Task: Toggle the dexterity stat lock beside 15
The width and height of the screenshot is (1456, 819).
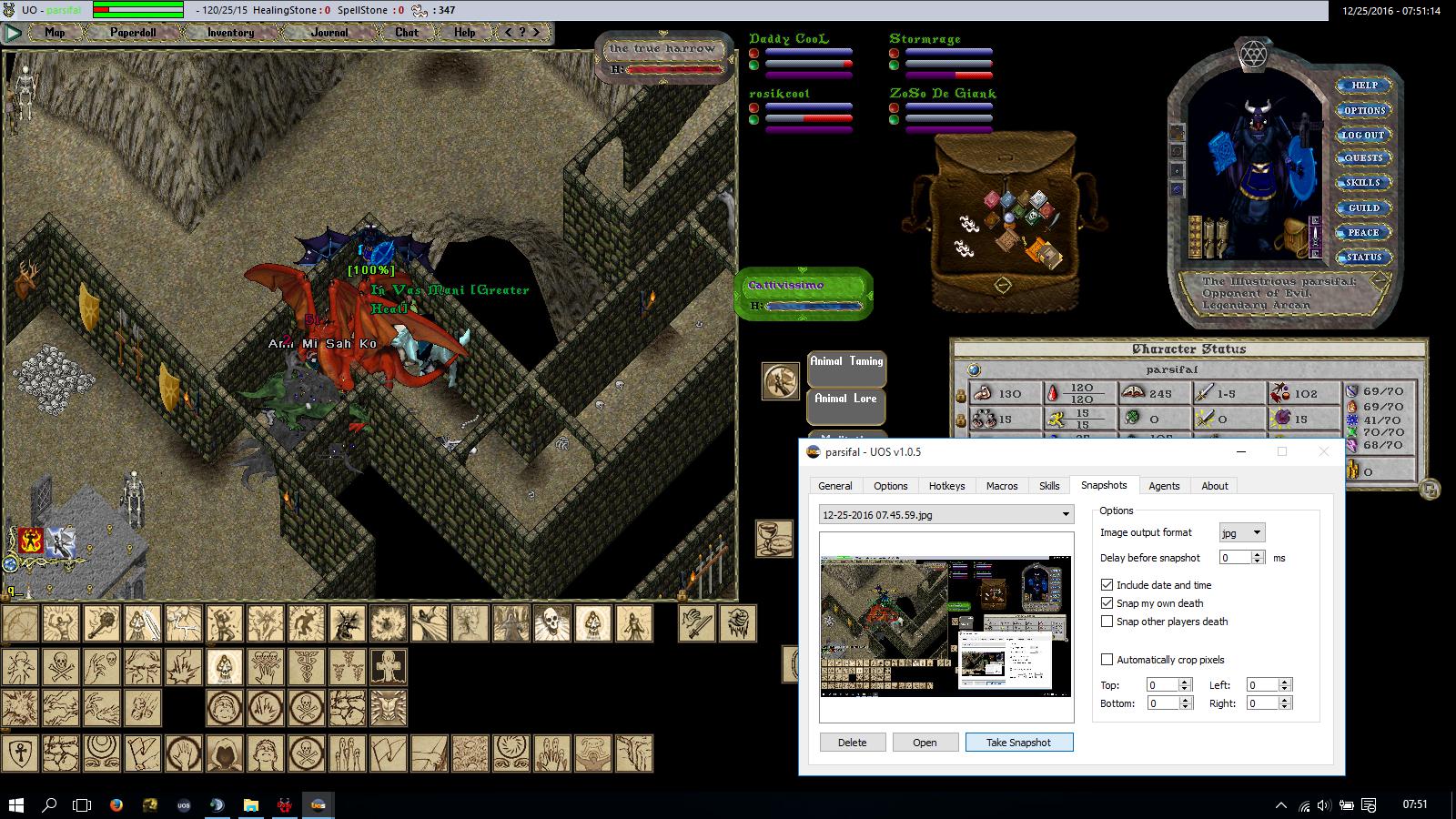Action: 960,420
